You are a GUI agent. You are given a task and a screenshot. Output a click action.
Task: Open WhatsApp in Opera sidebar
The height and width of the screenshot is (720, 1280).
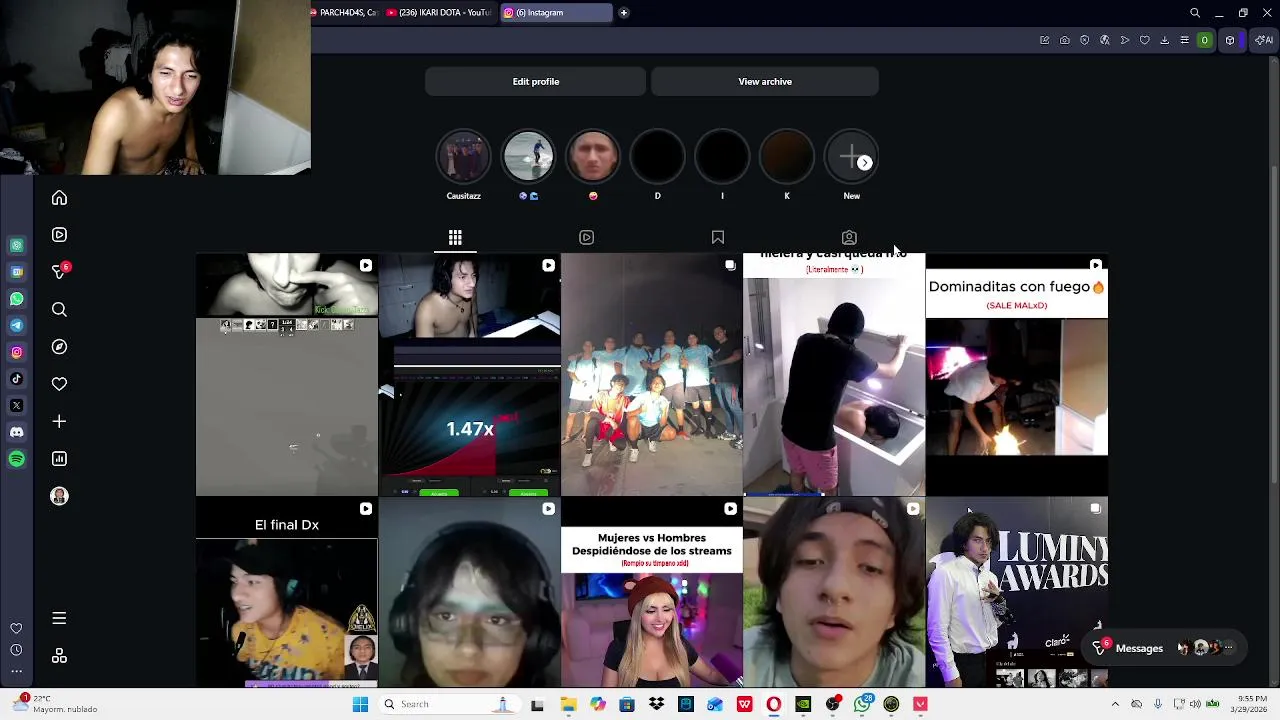tap(16, 299)
